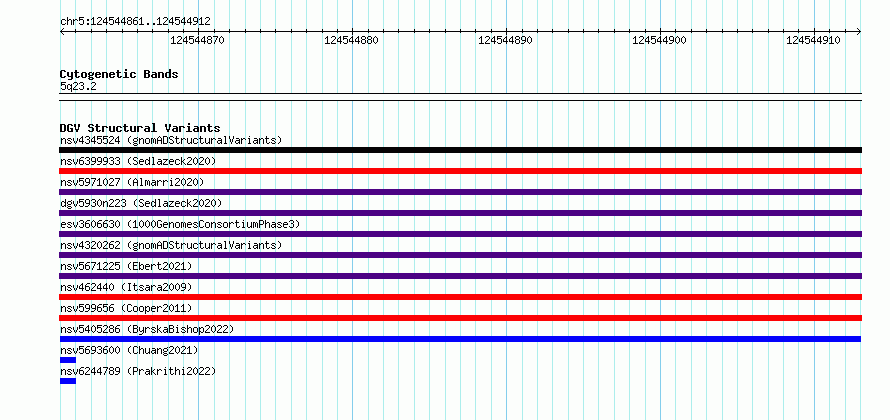
Task: Click the purple nsv5671225 variant bar
Action: (460, 276)
